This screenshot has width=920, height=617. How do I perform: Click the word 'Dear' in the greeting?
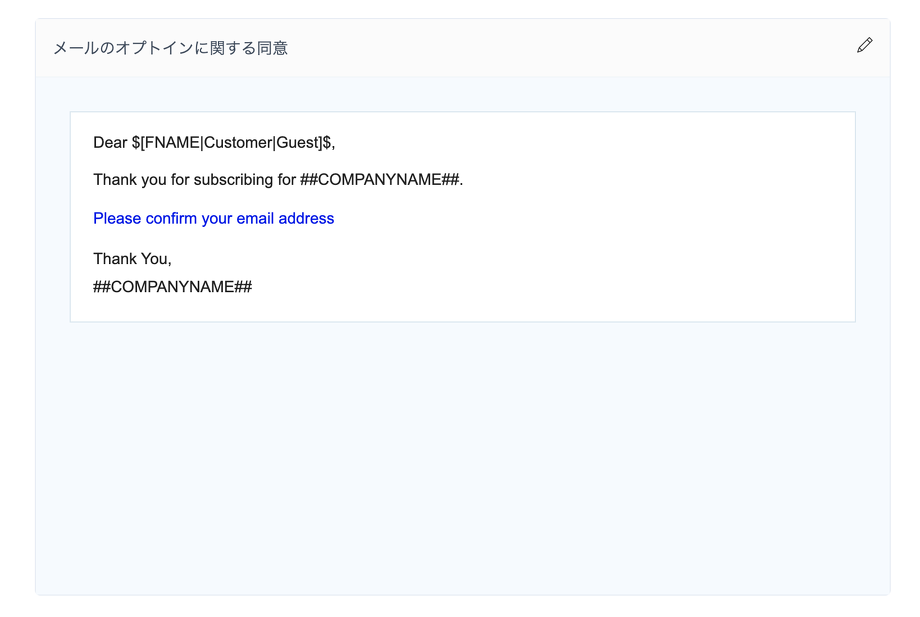[x=110, y=142]
